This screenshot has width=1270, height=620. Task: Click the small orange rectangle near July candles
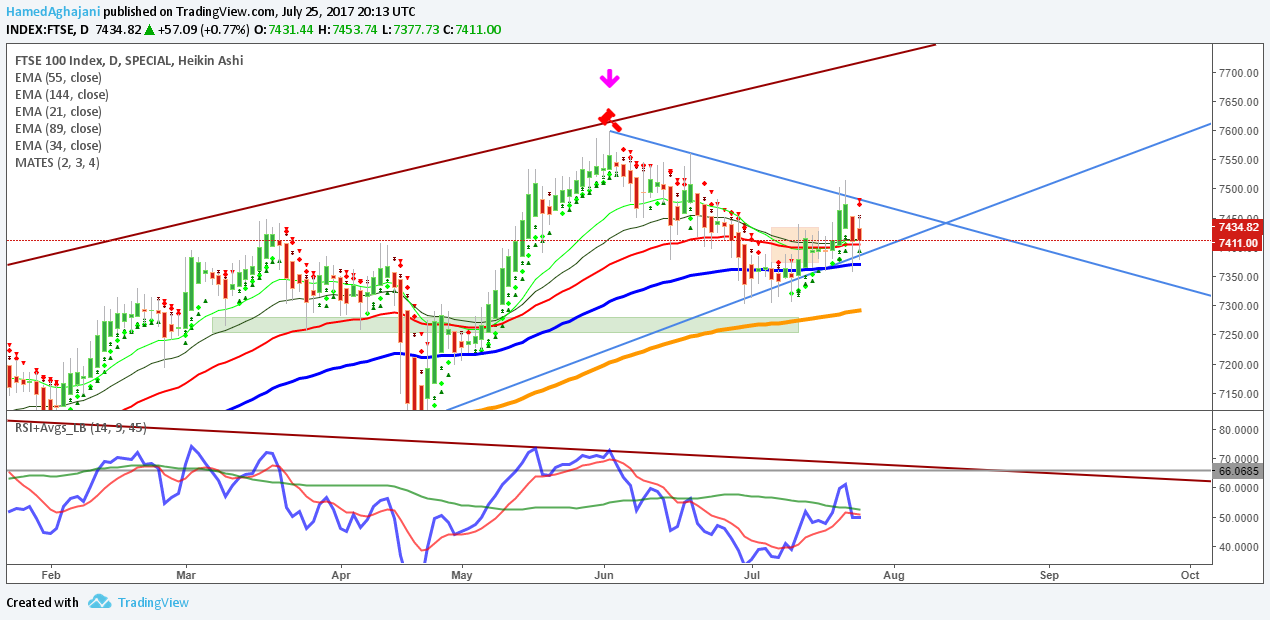click(x=794, y=245)
